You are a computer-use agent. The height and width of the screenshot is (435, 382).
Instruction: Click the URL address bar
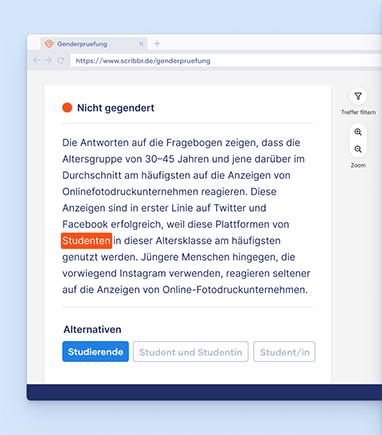click(226, 61)
